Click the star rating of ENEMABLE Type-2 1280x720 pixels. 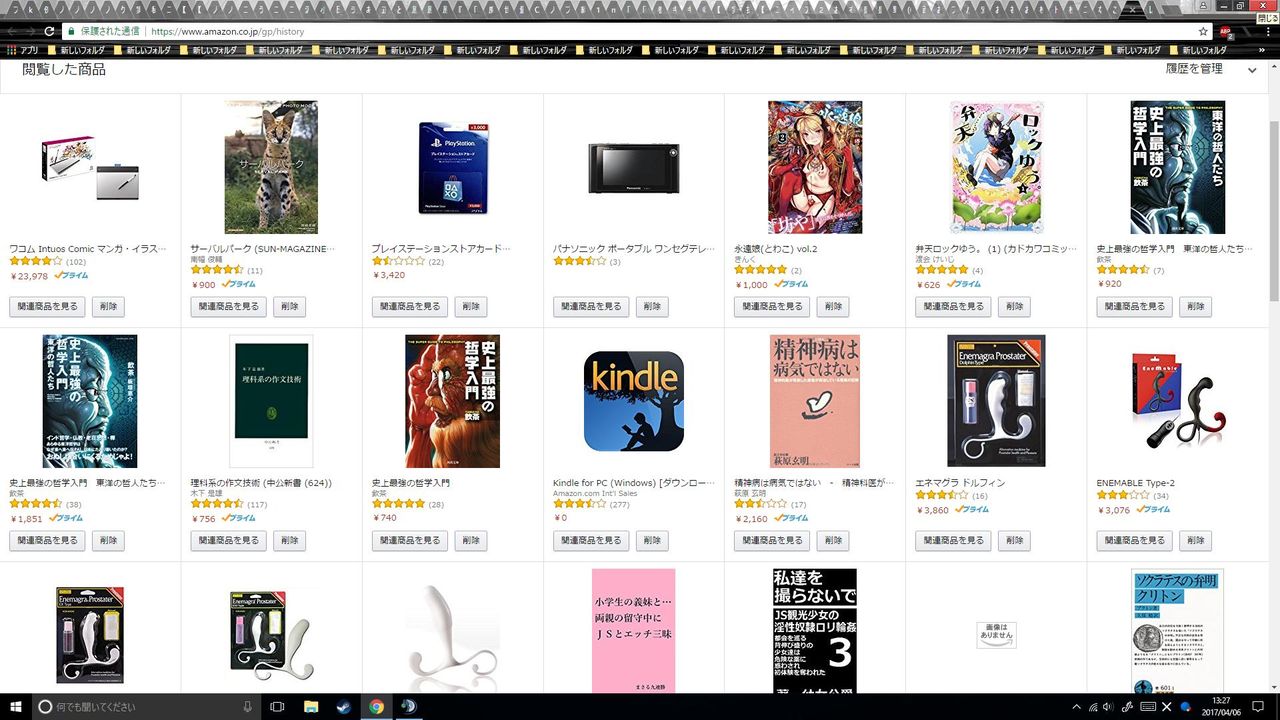1123,496
